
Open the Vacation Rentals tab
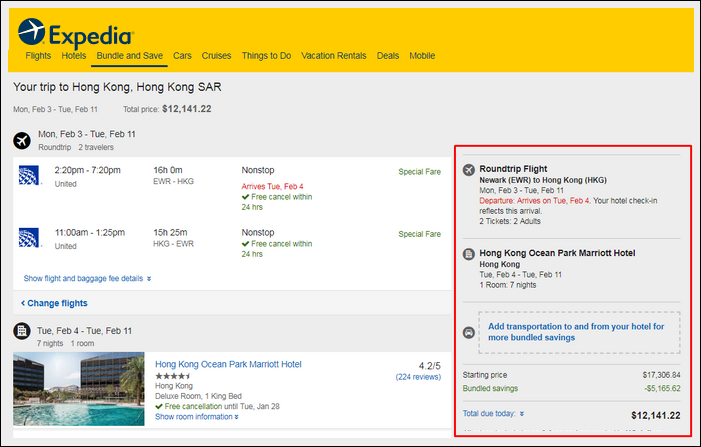[x=334, y=56]
